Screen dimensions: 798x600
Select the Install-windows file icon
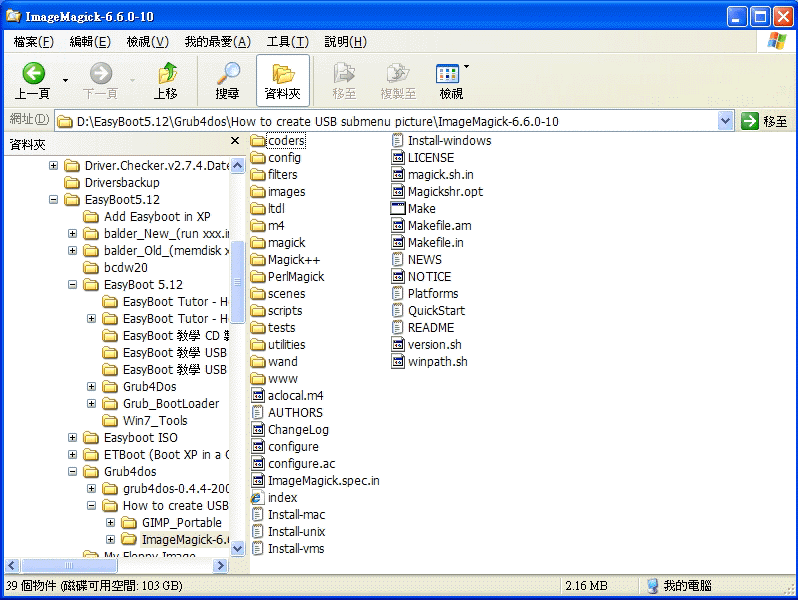(x=398, y=140)
